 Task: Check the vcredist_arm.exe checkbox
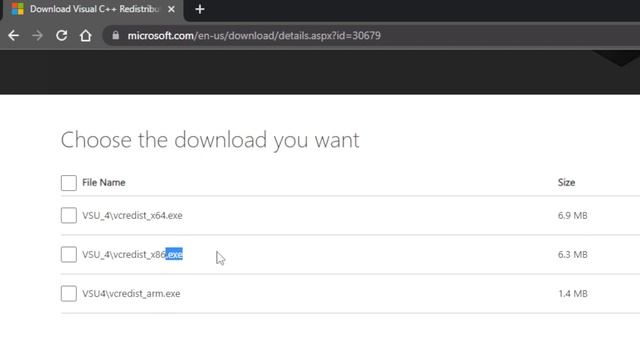tap(69, 293)
